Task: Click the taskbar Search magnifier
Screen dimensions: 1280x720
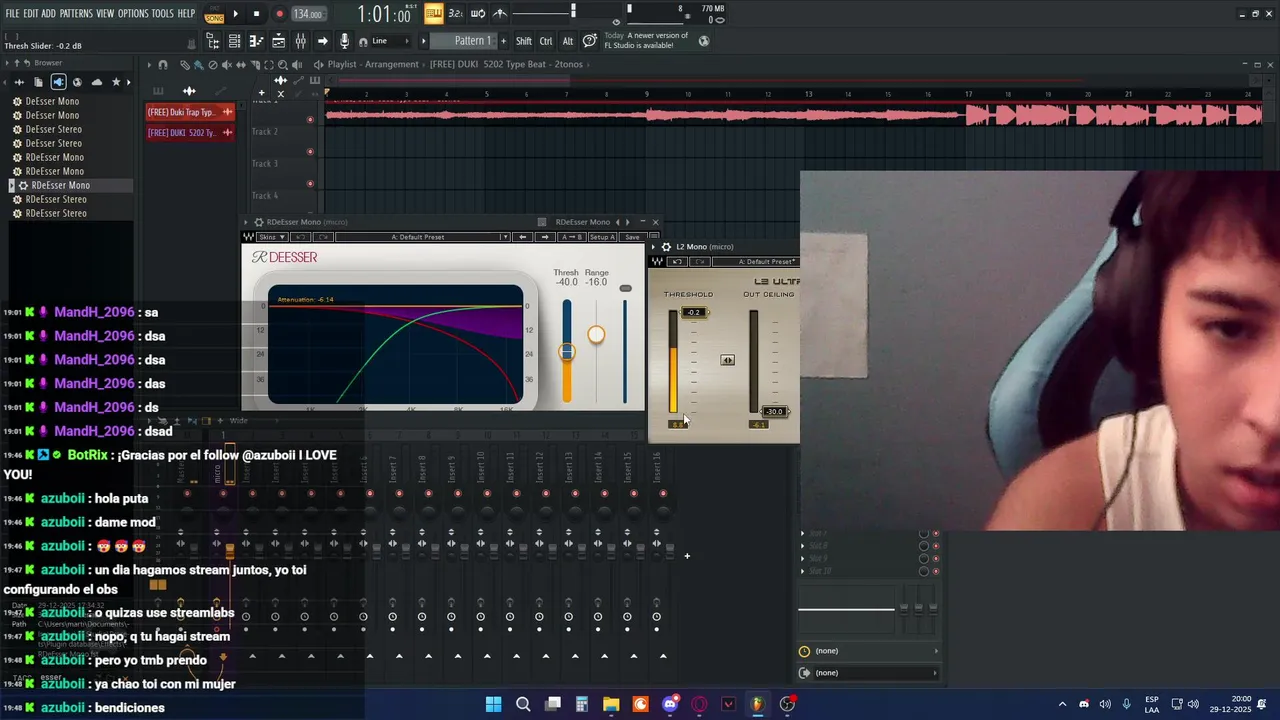Action: 523,704
